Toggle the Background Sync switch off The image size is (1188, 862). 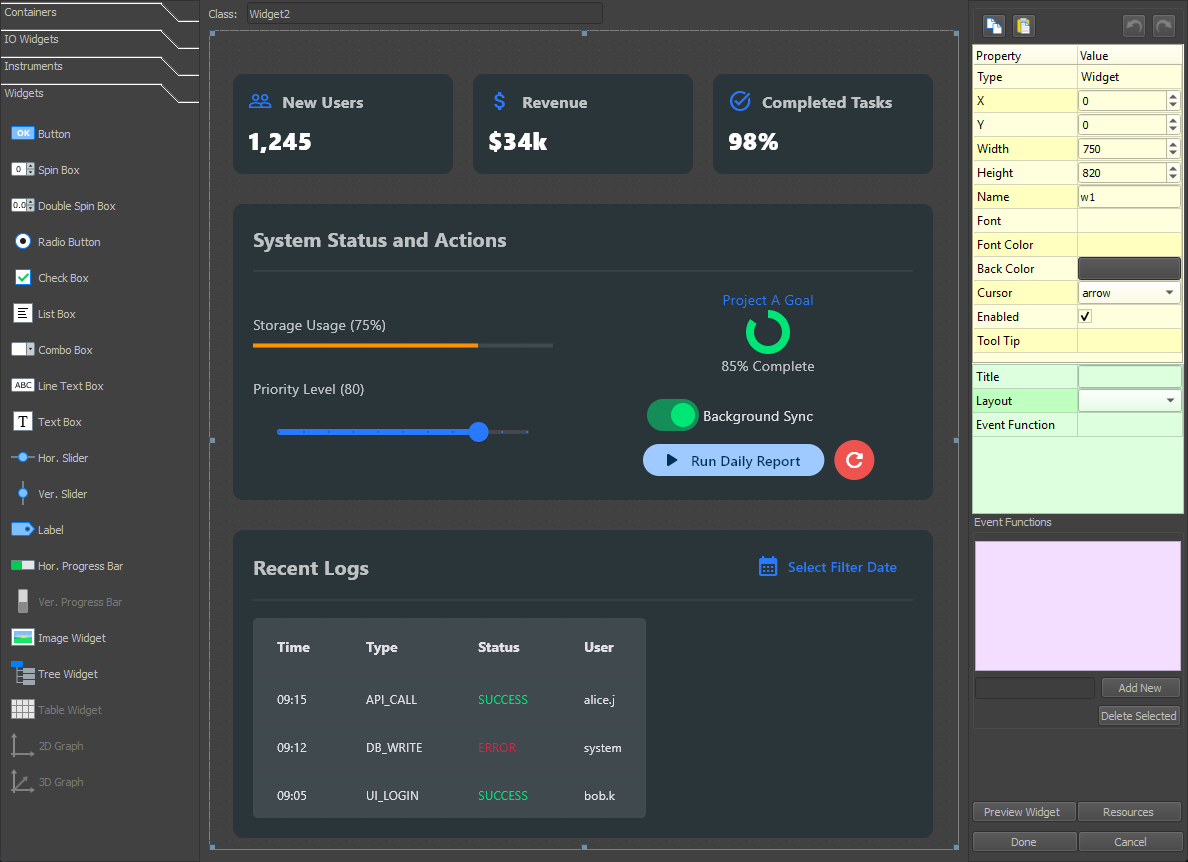click(x=672, y=414)
